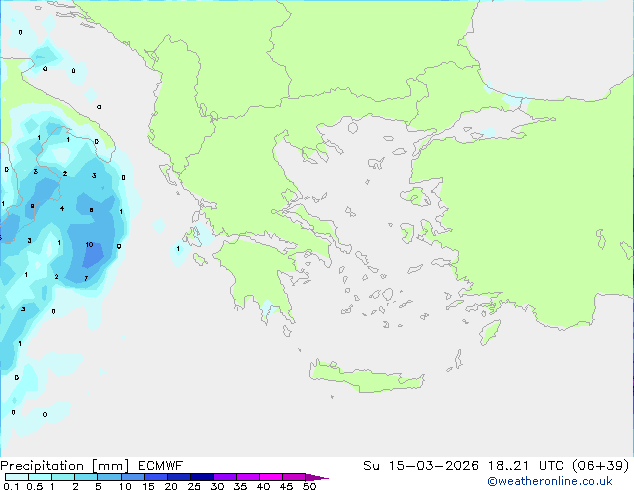Pick the 15–20 mm legend color swatch
The image size is (634, 490).
156,477
